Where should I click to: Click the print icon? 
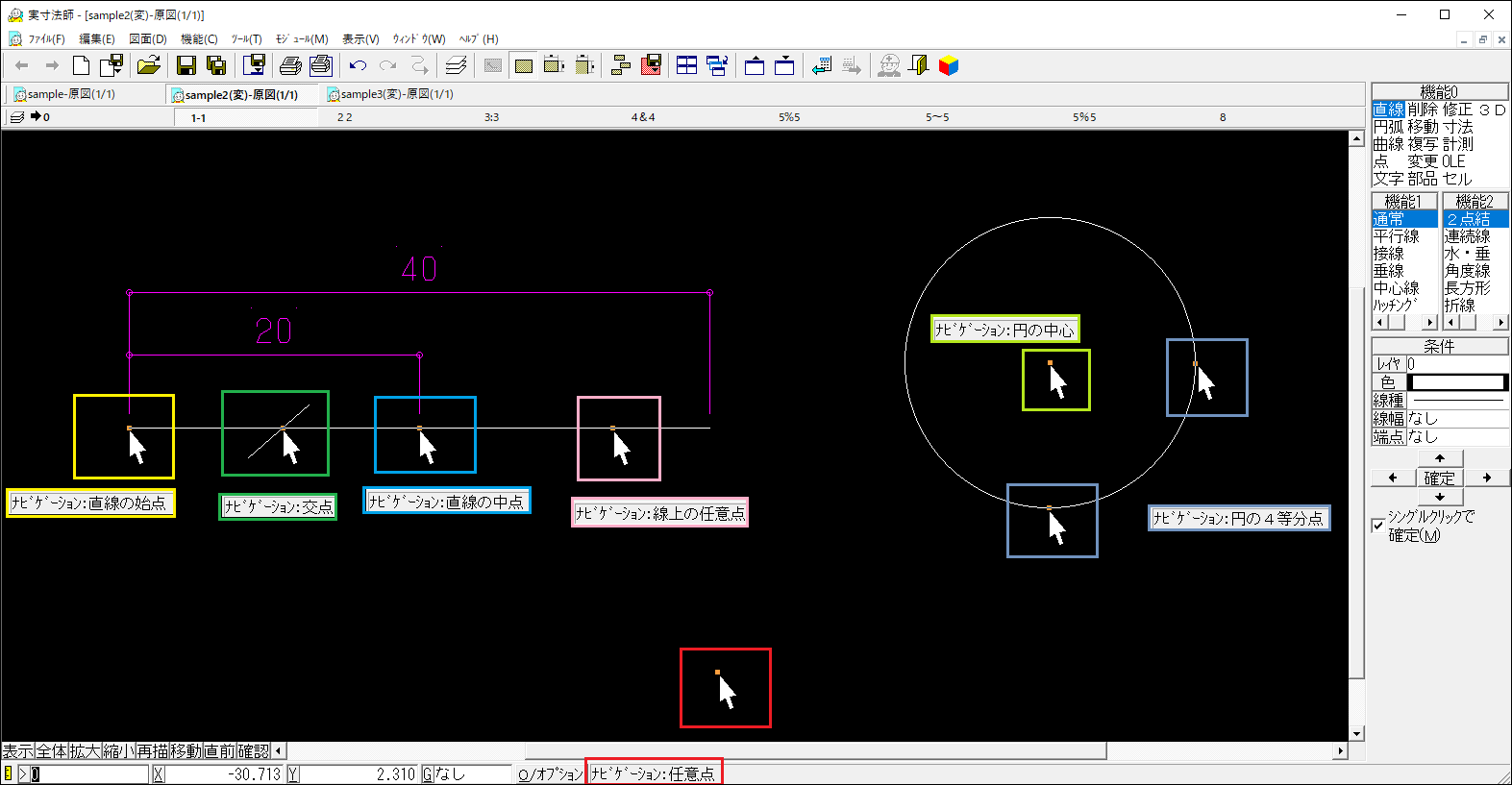coord(290,65)
